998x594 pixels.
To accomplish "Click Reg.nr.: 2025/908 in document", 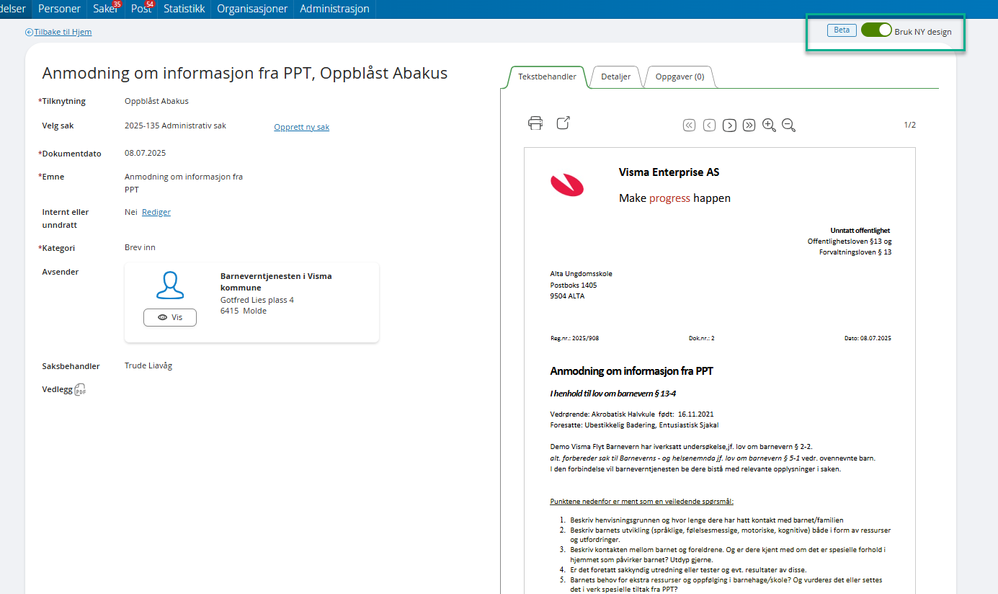I will tap(575, 338).
